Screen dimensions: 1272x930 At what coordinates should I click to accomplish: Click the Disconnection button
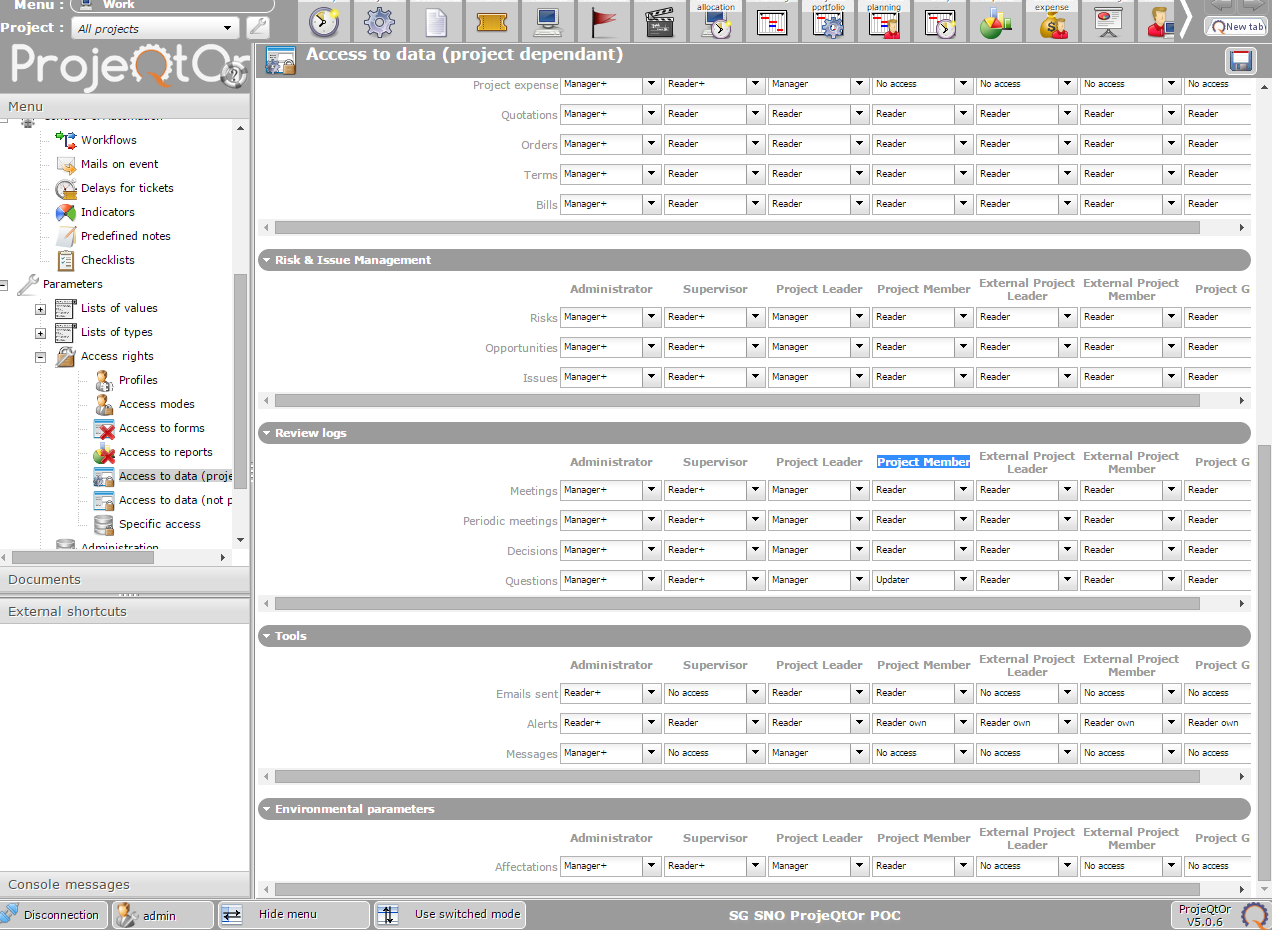click(52, 914)
